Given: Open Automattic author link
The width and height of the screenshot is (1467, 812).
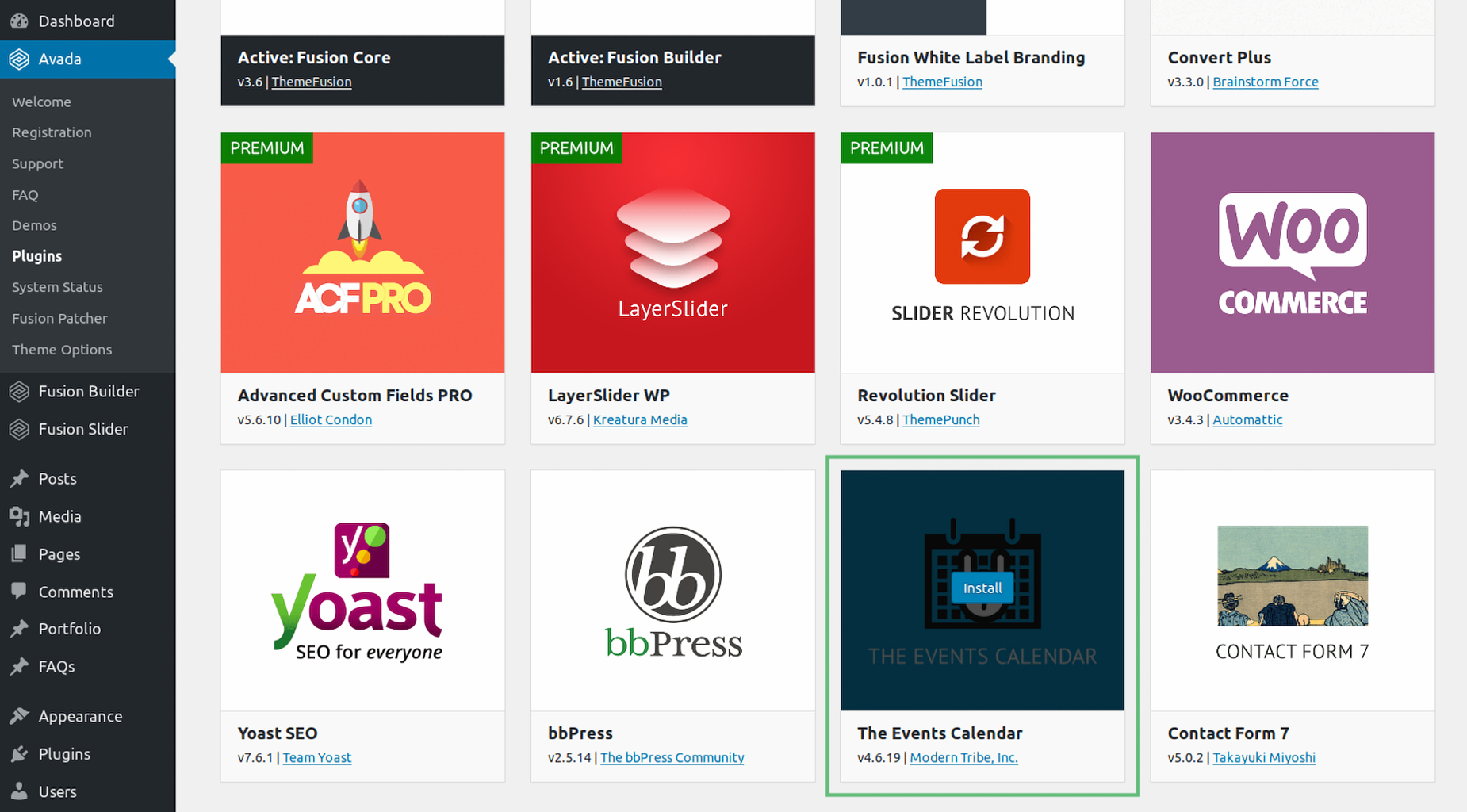Looking at the screenshot, I should click(1247, 419).
